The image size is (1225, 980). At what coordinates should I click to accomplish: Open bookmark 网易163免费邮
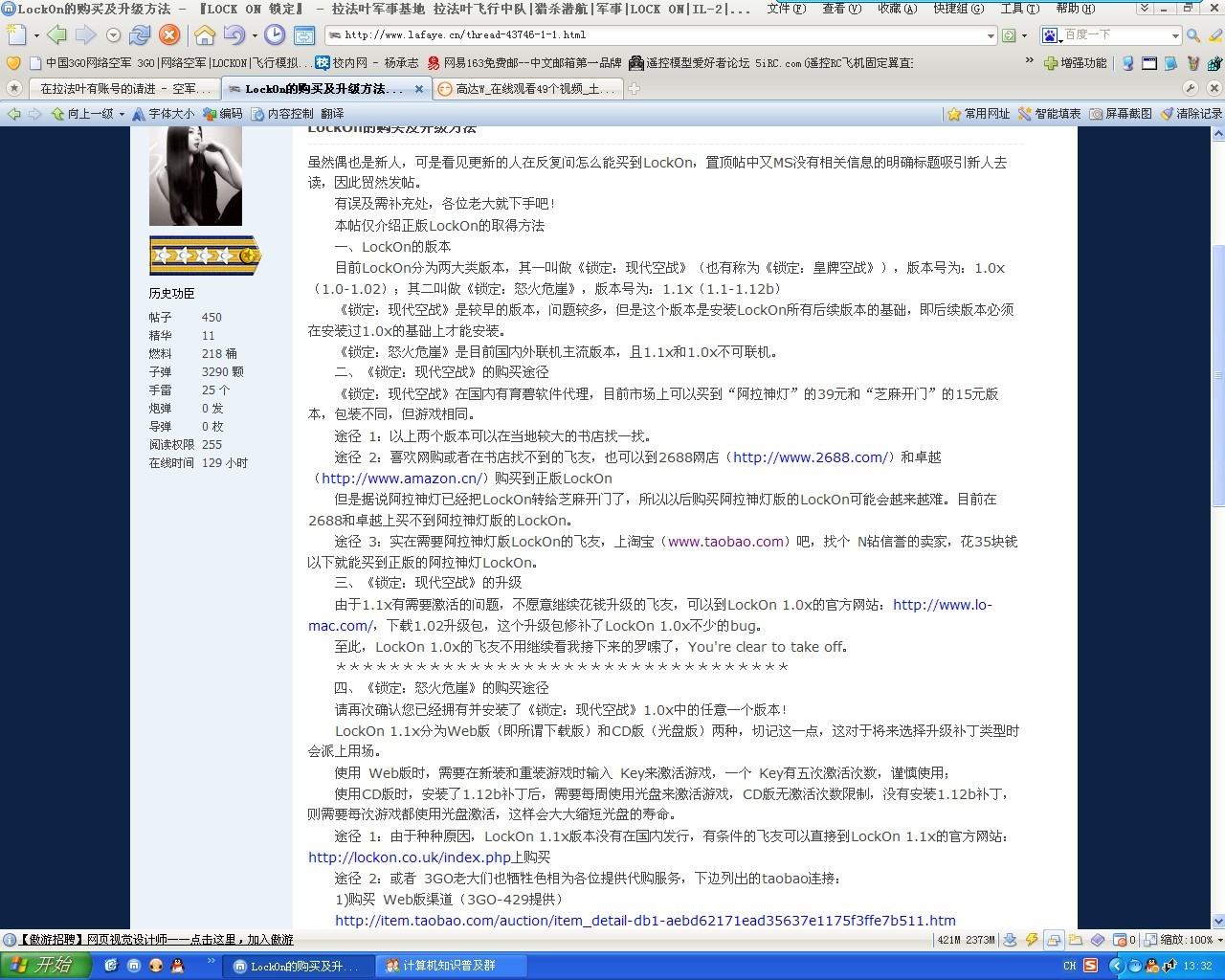524,63
